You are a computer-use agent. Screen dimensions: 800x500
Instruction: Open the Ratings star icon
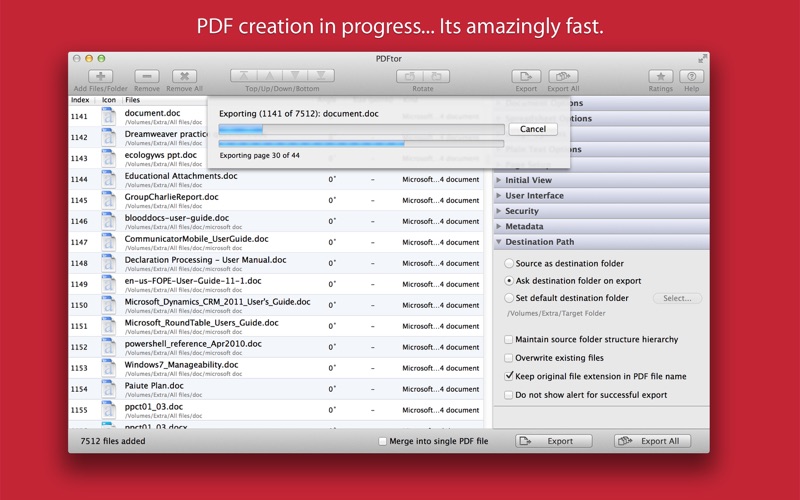pyautogui.click(x=661, y=77)
